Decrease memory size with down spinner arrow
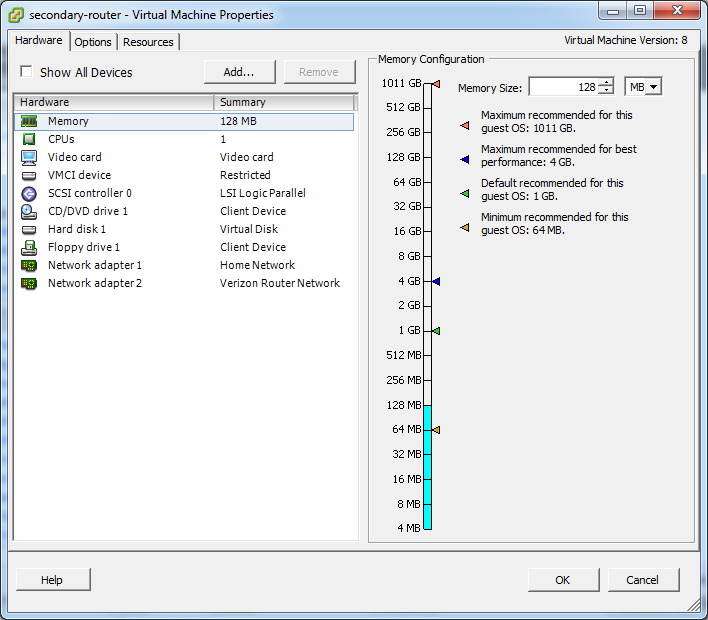 [x=606, y=90]
